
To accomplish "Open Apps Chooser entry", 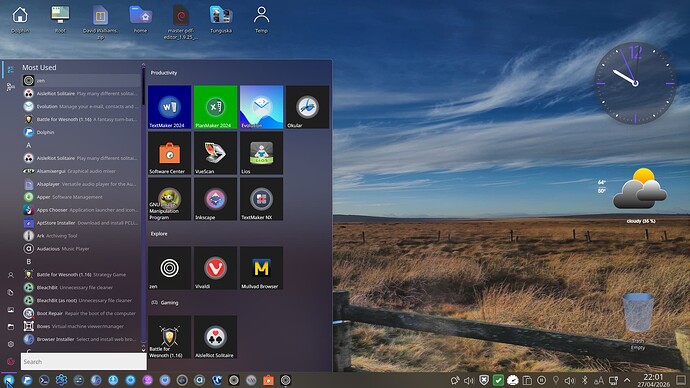I will pyautogui.click(x=81, y=210).
